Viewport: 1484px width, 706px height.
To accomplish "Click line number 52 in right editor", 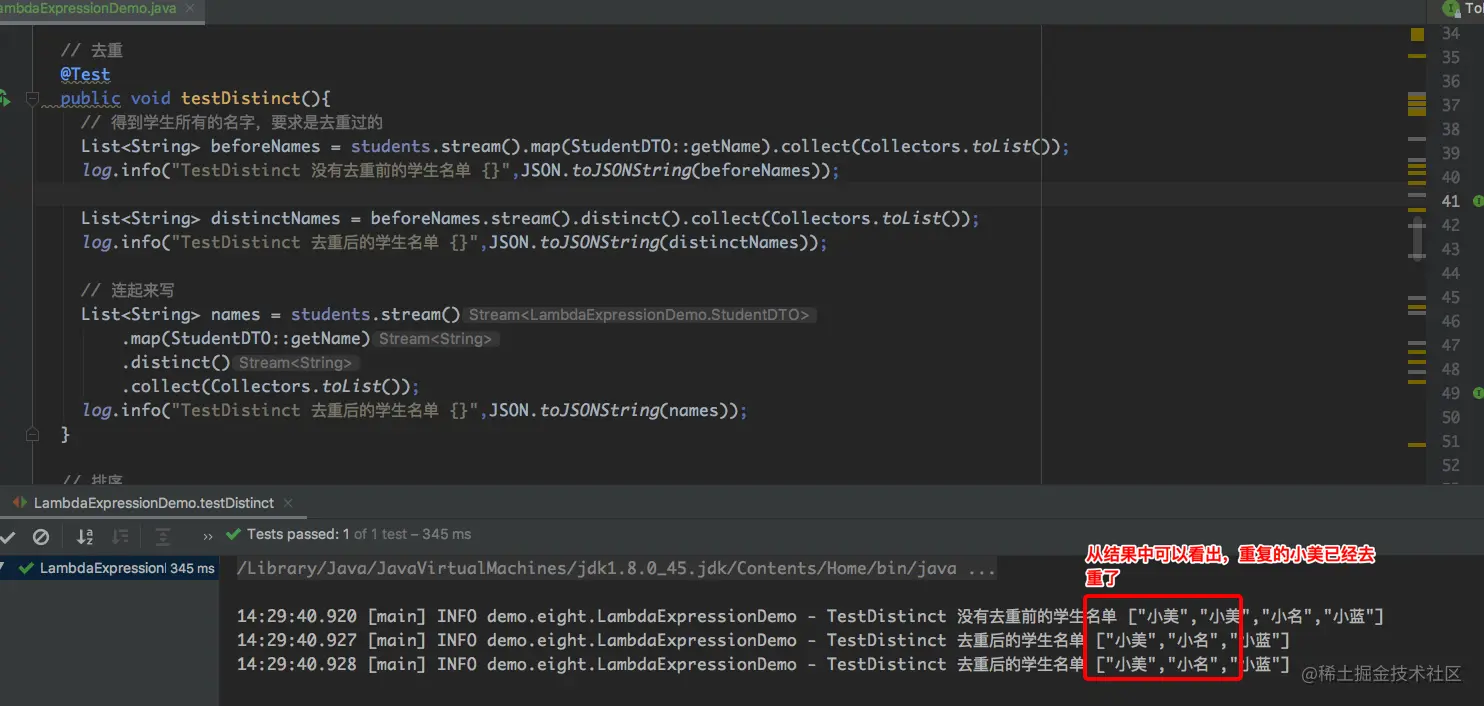I will pyautogui.click(x=1450, y=465).
